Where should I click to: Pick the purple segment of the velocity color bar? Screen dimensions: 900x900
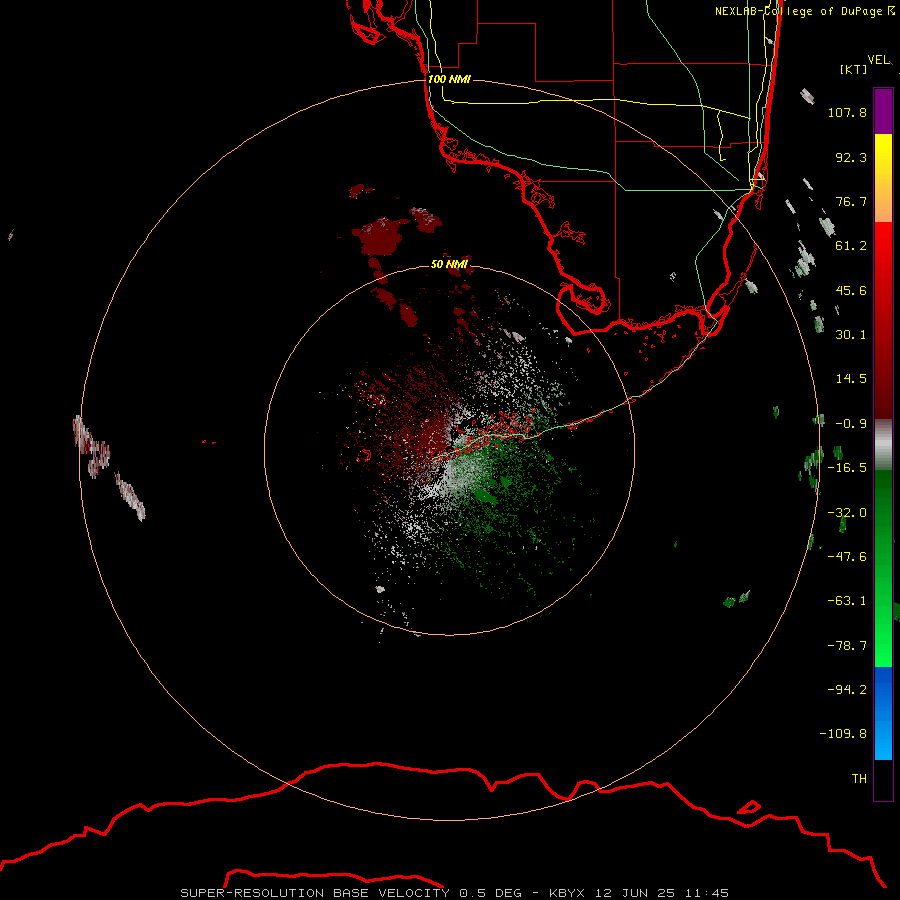point(883,111)
